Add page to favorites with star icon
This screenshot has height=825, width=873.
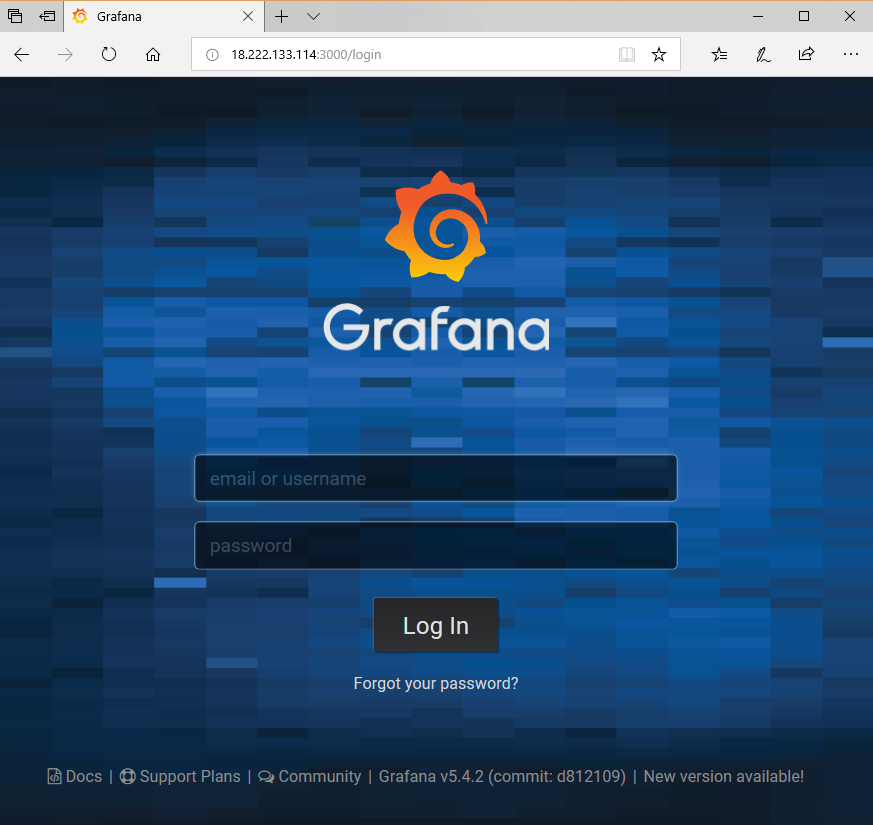click(659, 55)
